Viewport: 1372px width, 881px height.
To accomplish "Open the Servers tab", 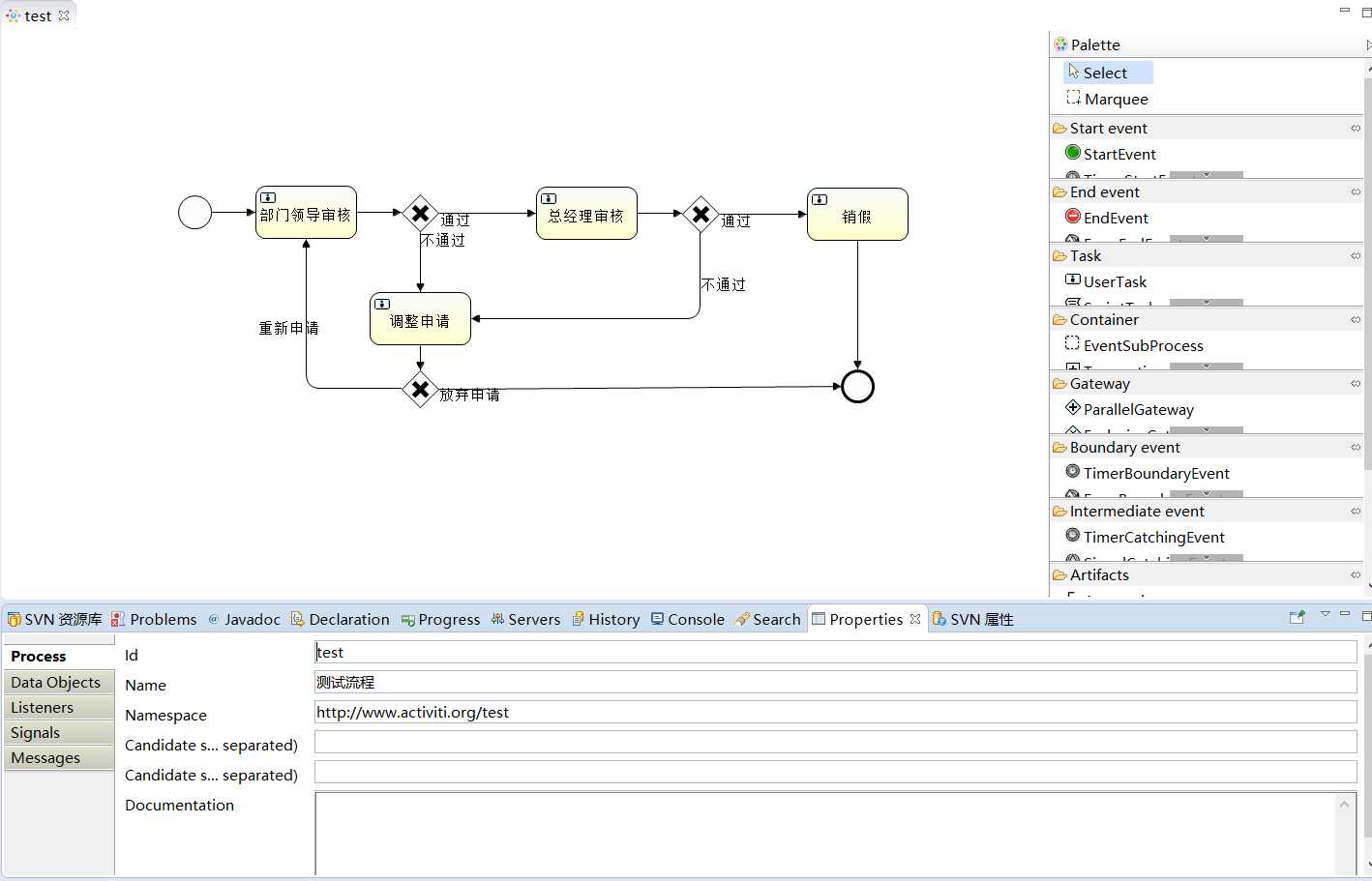I will [525, 619].
